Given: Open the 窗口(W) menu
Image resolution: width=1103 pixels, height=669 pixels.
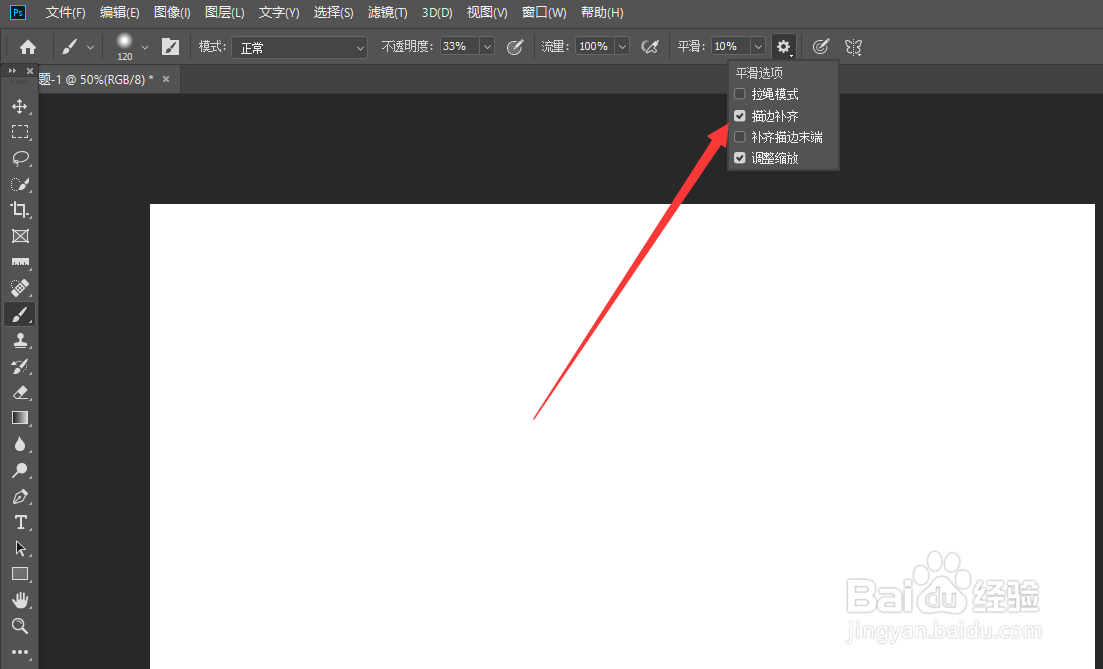Looking at the screenshot, I should click(x=544, y=13).
